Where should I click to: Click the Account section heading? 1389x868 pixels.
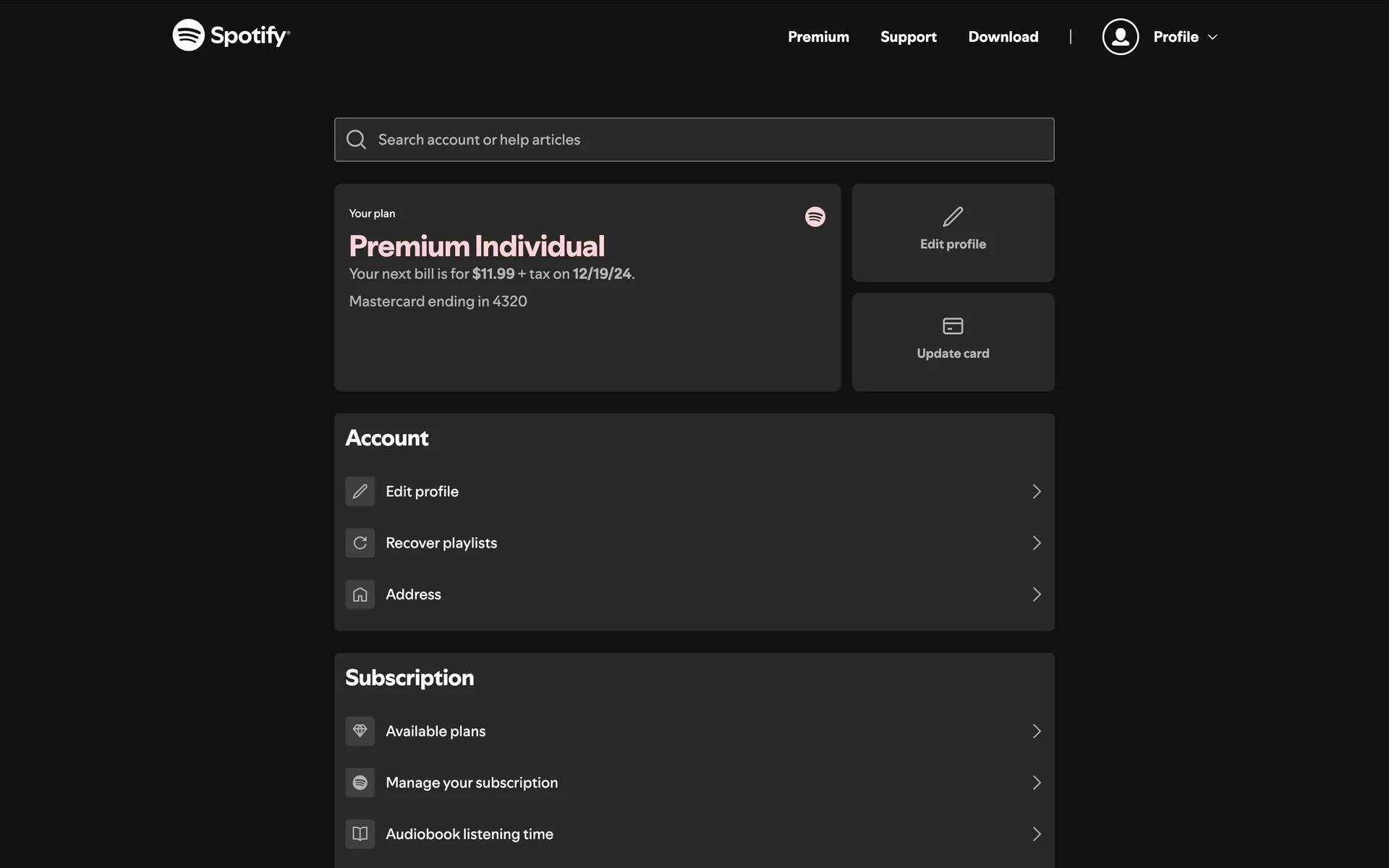tap(387, 438)
